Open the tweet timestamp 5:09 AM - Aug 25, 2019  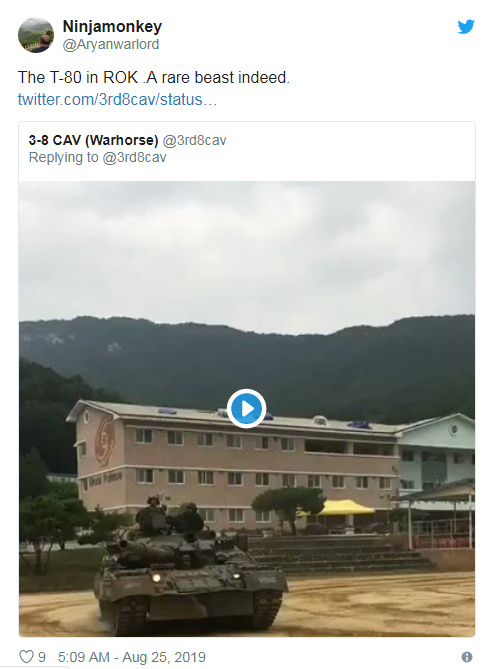click(x=132, y=657)
